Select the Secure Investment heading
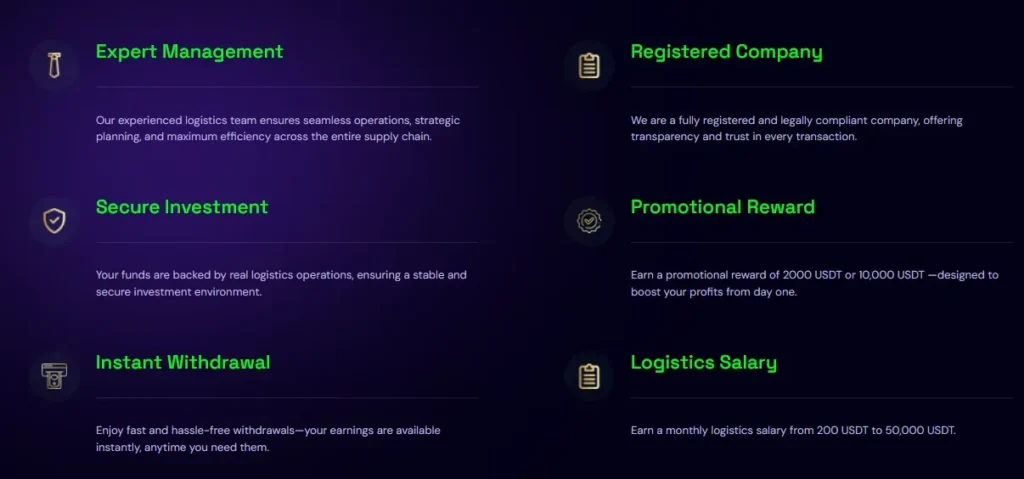The width and height of the screenshot is (1024, 479). pos(182,207)
